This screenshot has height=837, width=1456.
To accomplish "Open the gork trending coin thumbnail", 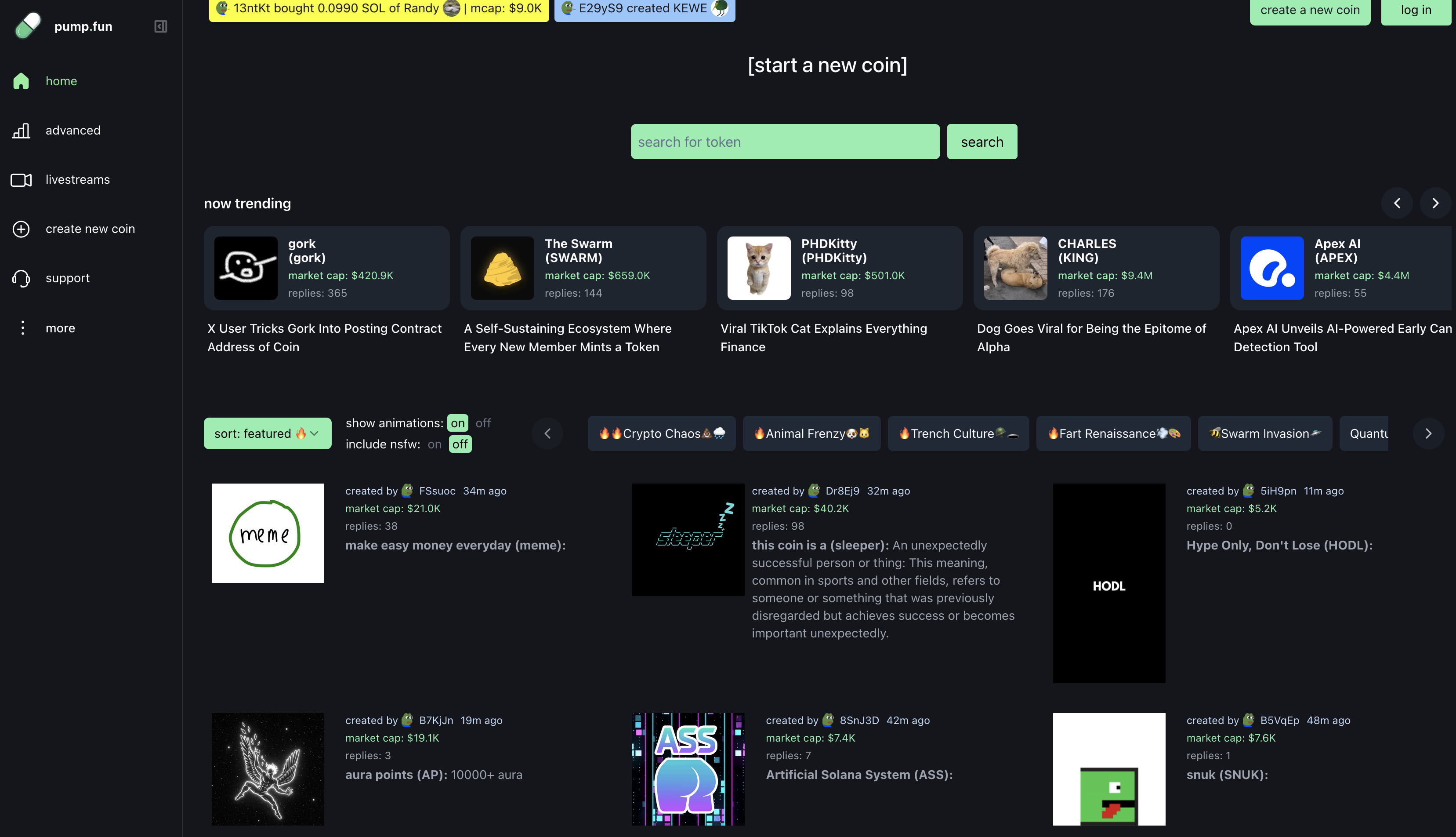I will tap(246, 268).
